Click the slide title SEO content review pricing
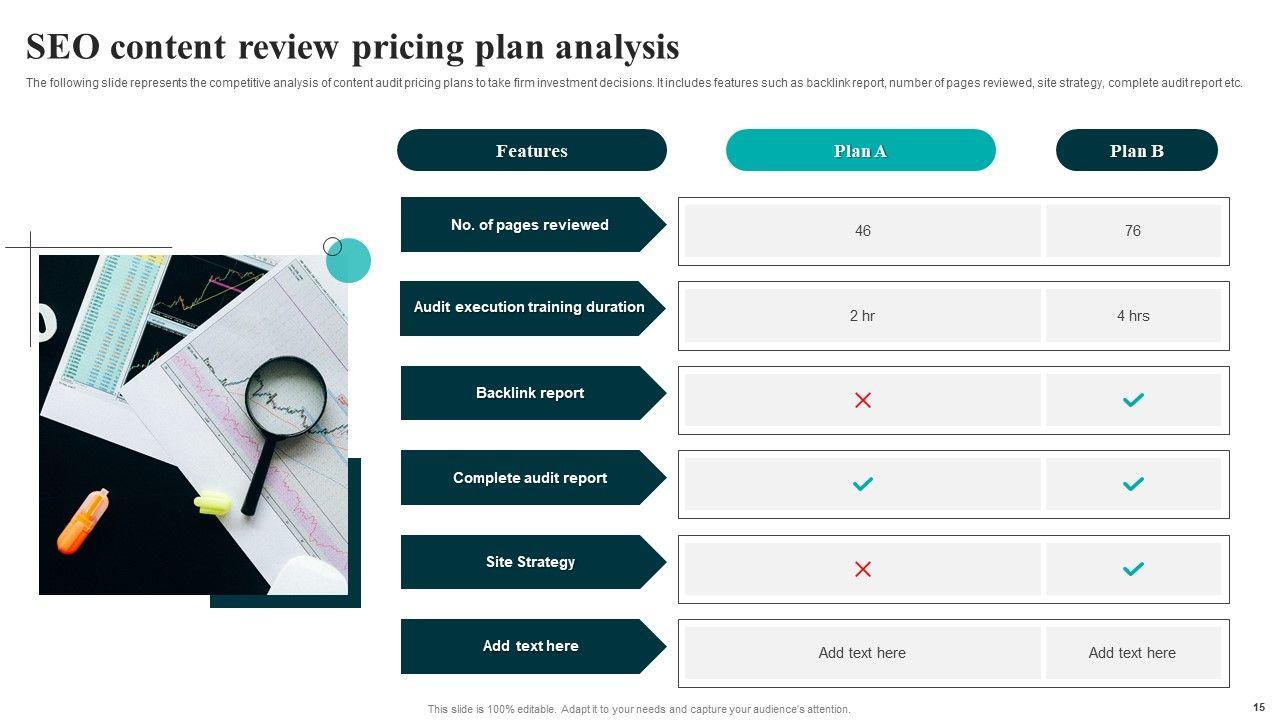The width and height of the screenshot is (1280, 720). coord(353,47)
